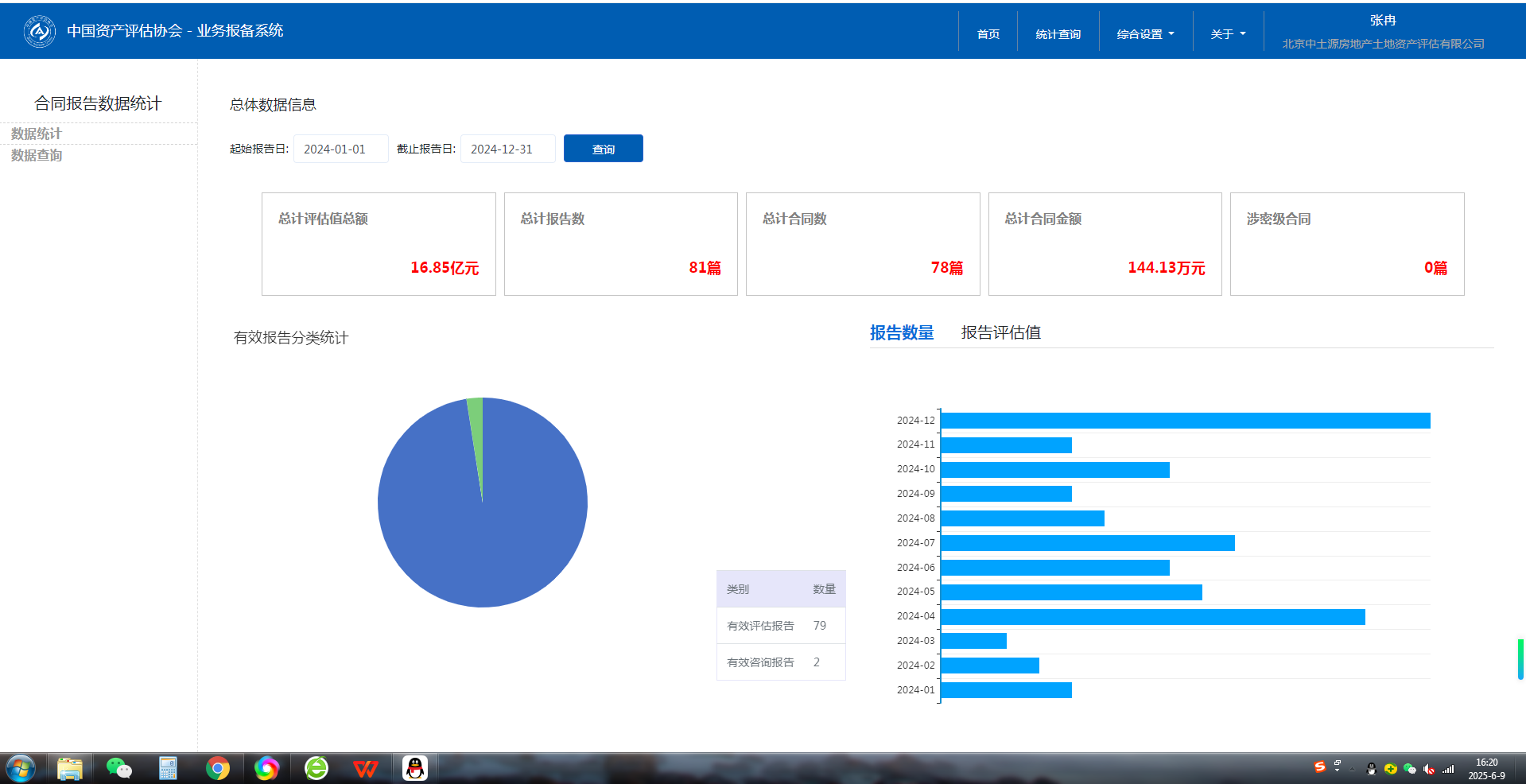This screenshot has height=784, width=1526.
Task: Show hidden system tray icons
Action: pyautogui.click(x=1352, y=770)
